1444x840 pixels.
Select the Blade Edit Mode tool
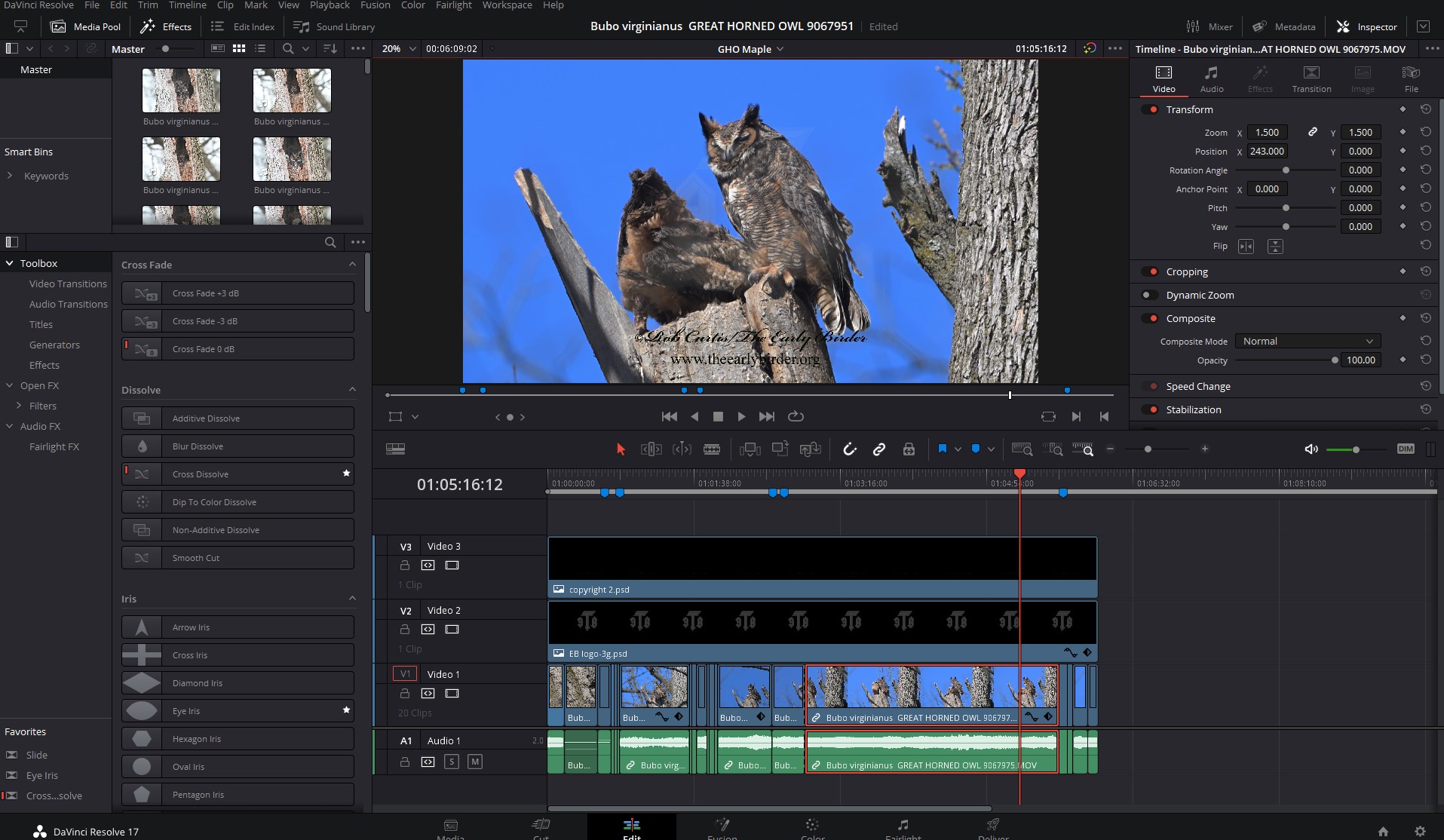712,449
